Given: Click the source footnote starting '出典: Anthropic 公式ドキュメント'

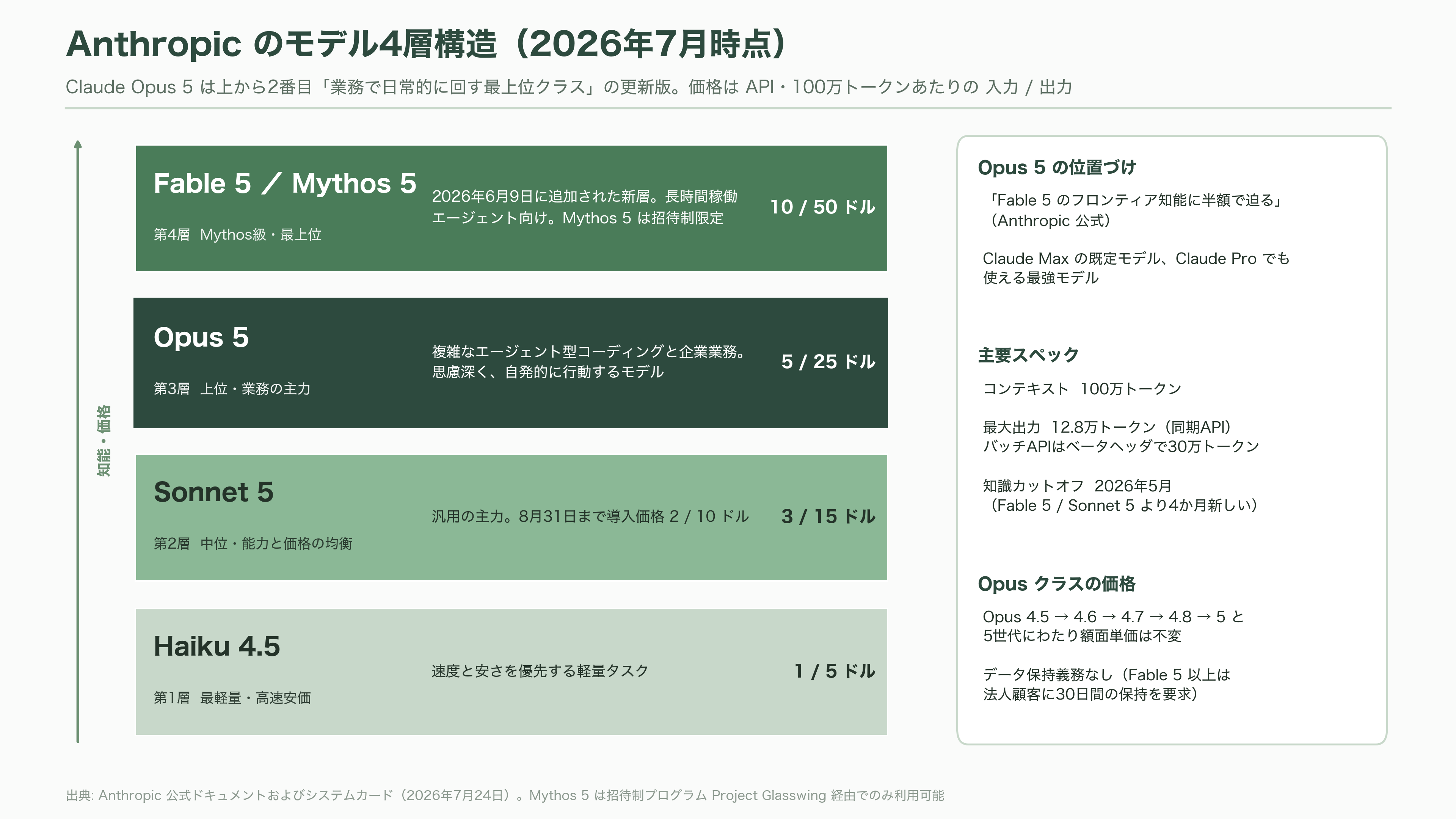Looking at the screenshot, I should 505,796.
